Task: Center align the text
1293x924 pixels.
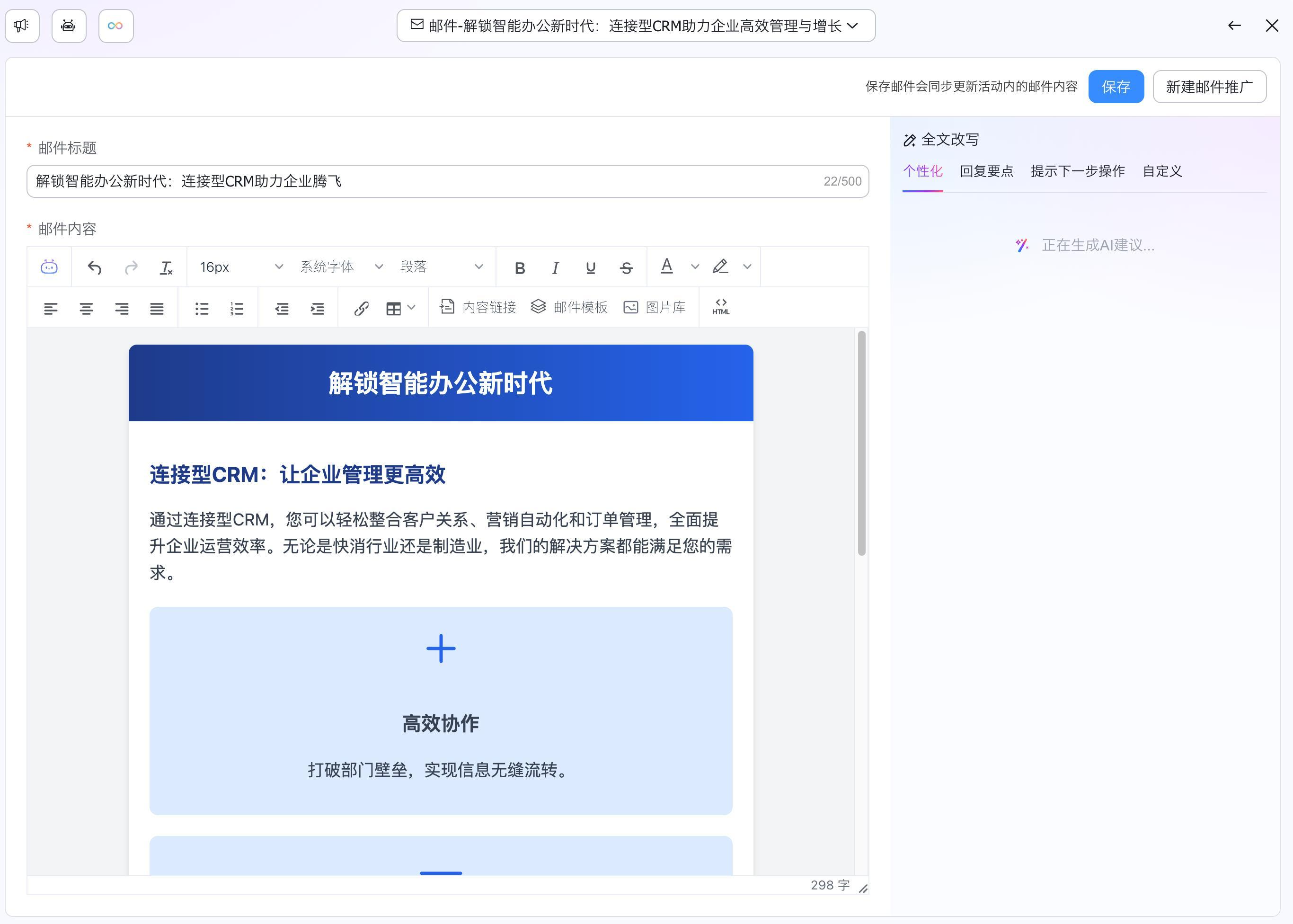Action: [x=86, y=308]
